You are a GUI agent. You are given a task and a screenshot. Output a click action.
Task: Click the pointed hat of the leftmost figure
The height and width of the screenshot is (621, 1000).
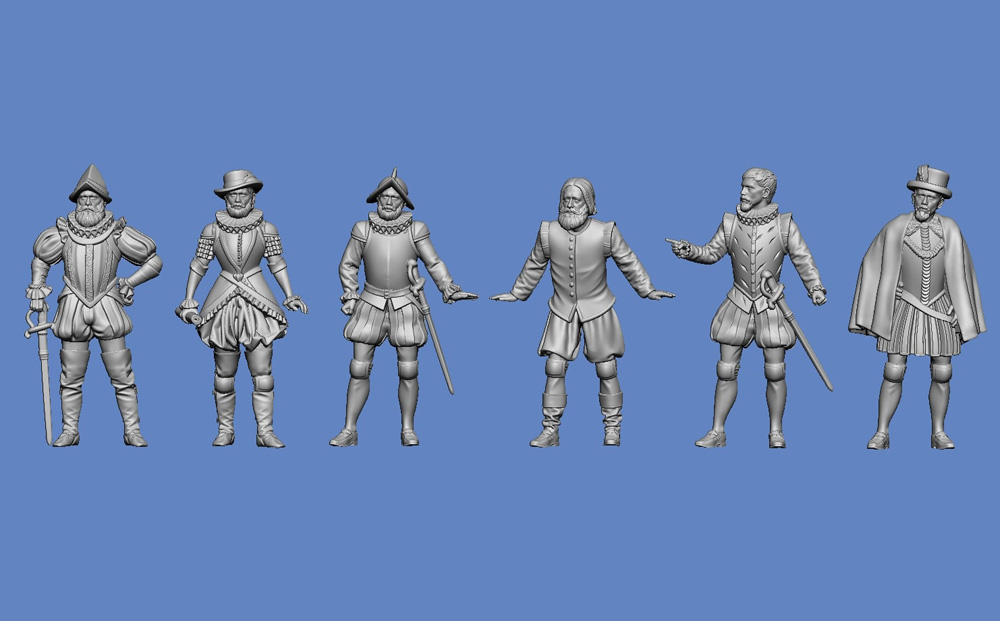pyautogui.click(x=90, y=183)
